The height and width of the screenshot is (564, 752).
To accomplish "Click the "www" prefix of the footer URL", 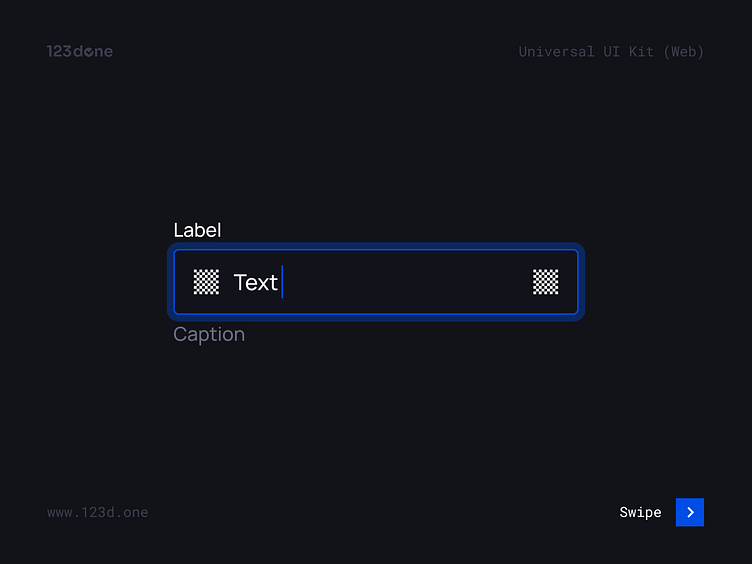I will pyautogui.click(x=59, y=512).
